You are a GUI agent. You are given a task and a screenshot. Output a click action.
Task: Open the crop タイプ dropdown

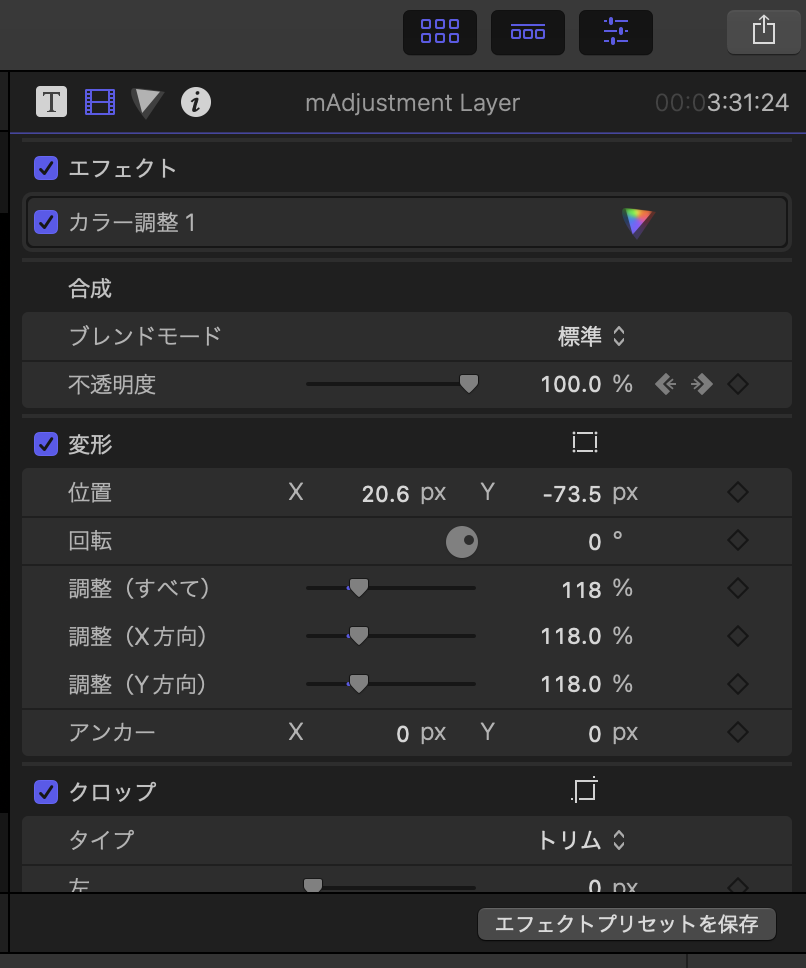(582, 840)
